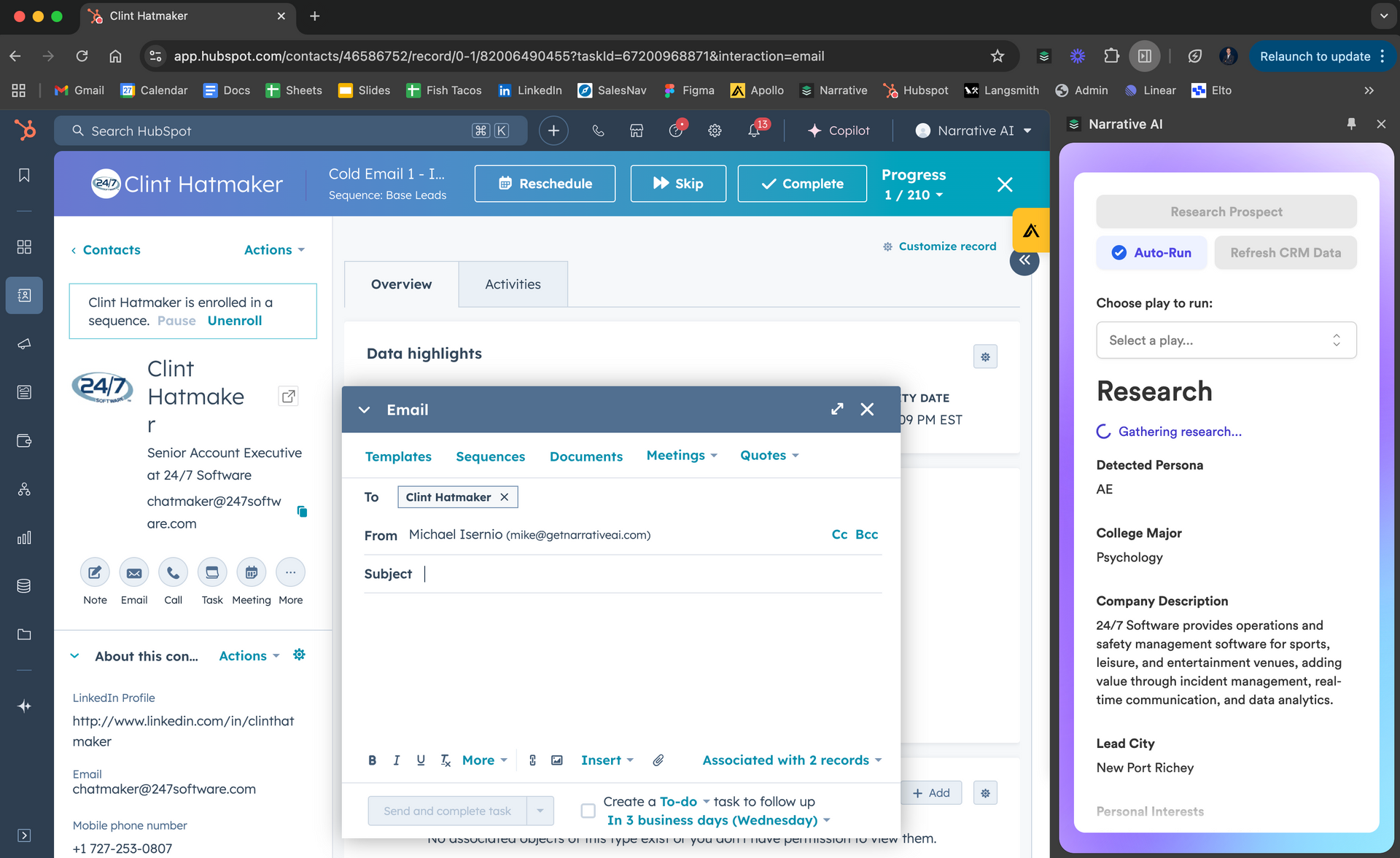Open the settings gear in HubSpot top bar
Image resolution: width=1400 pixels, height=858 pixels.
pos(715,130)
